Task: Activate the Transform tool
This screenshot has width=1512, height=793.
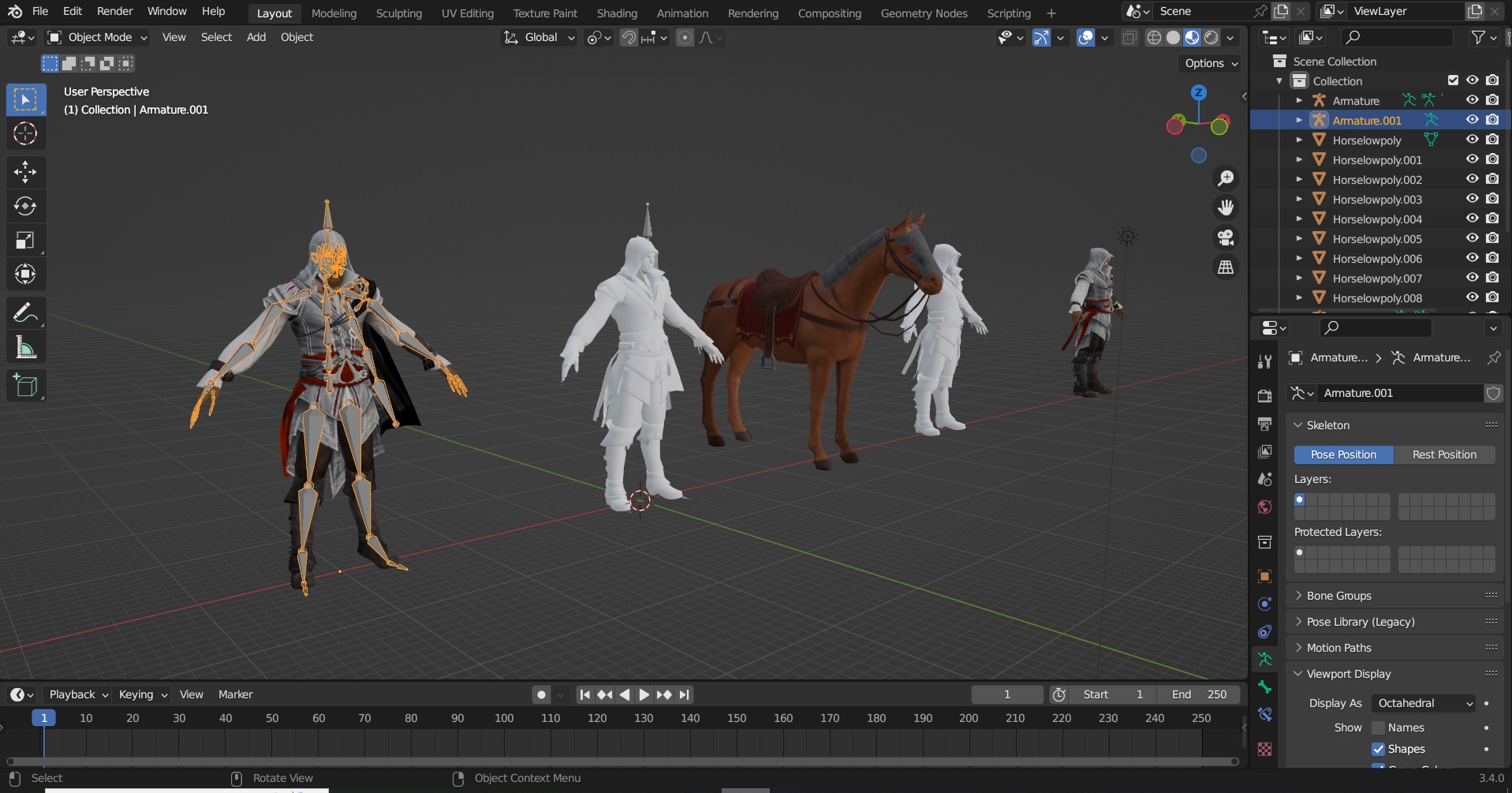Action: click(x=25, y=274)
